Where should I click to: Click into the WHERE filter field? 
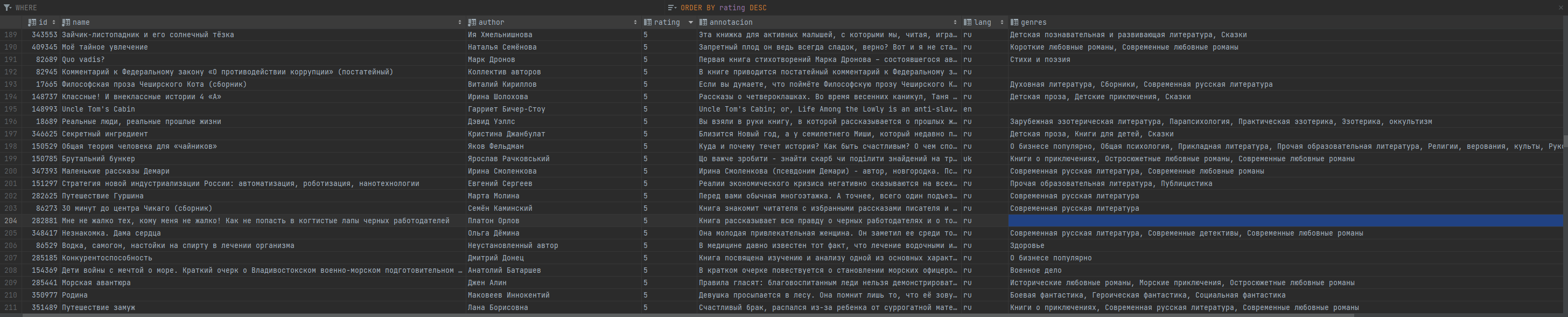point(304,8)
